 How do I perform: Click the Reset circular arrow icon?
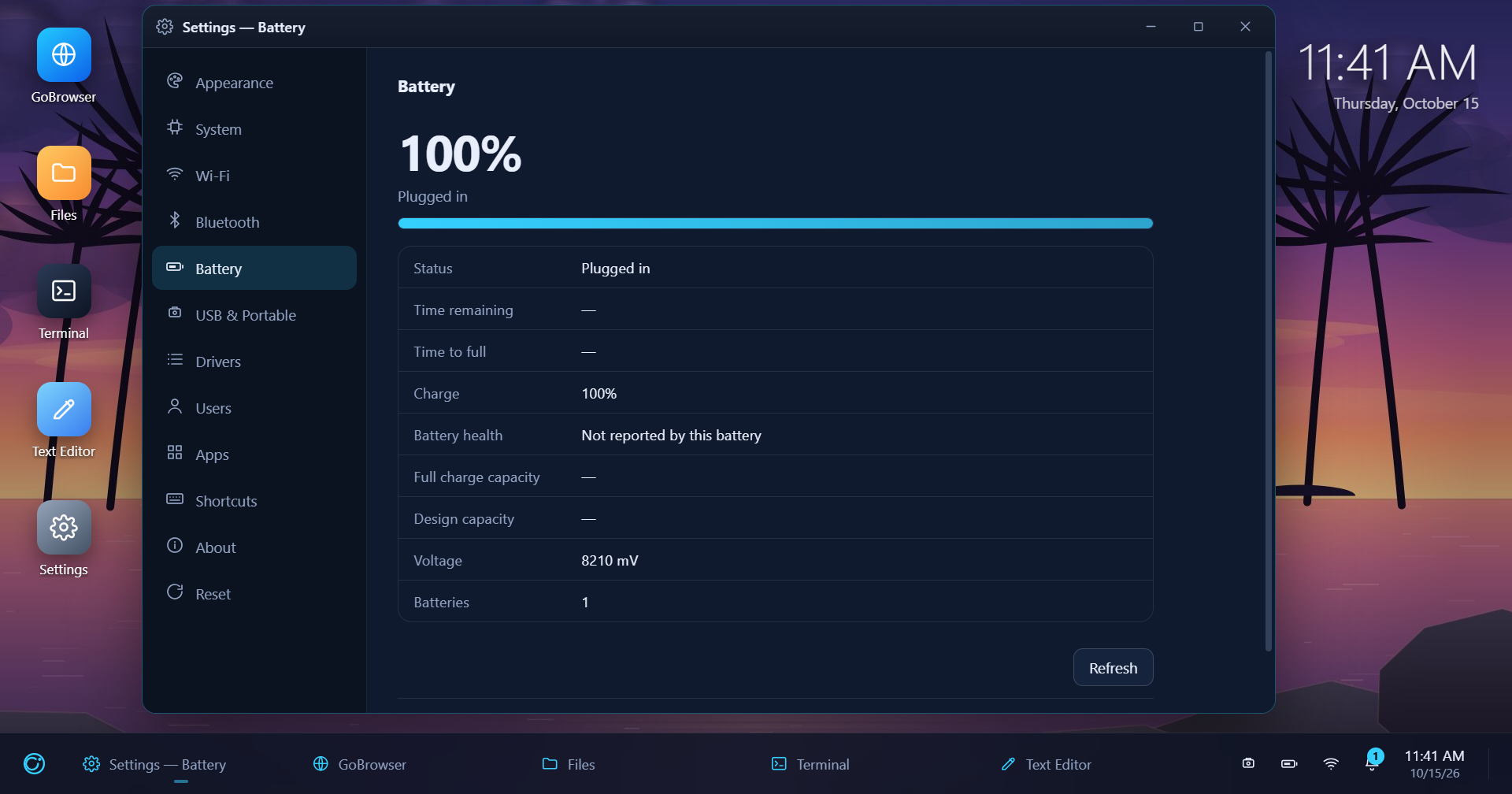coord(175,593)
